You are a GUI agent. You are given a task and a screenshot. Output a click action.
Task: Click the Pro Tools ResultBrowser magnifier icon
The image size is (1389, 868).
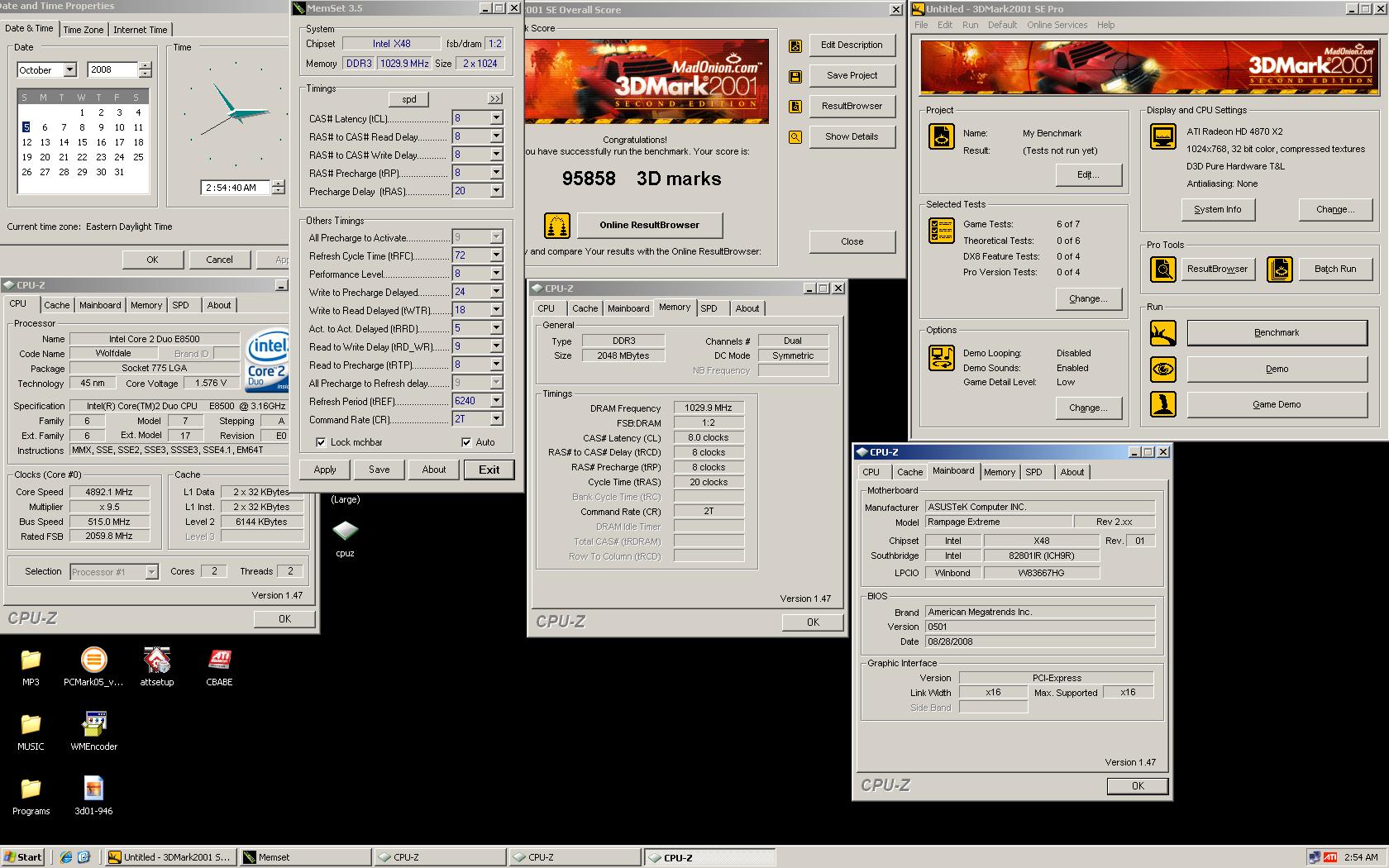coord(1163,269)
